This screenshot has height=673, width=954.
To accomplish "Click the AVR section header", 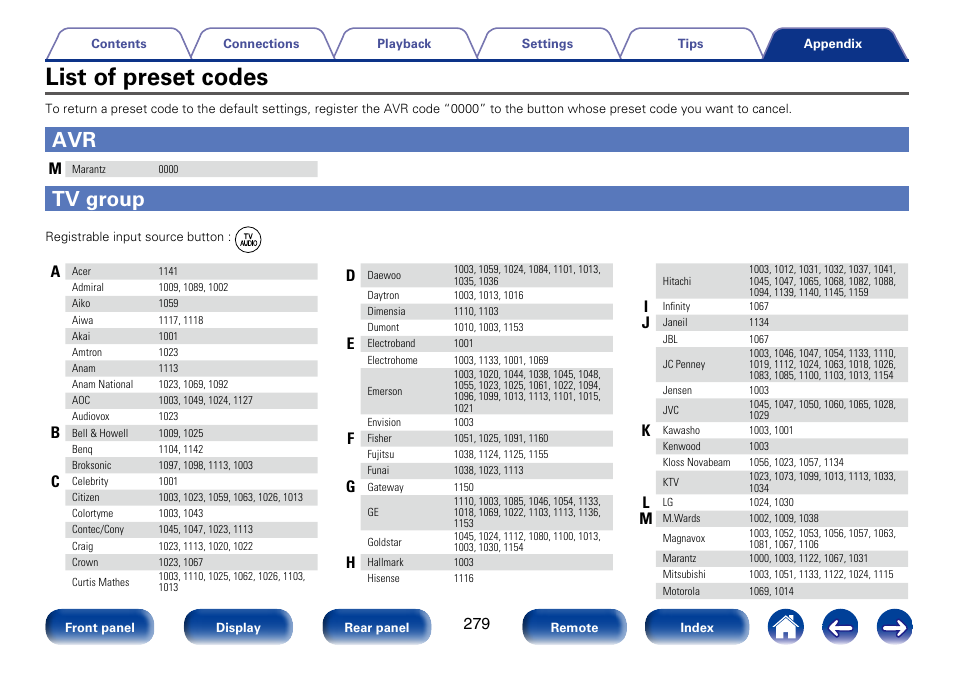I will (477, 139).
